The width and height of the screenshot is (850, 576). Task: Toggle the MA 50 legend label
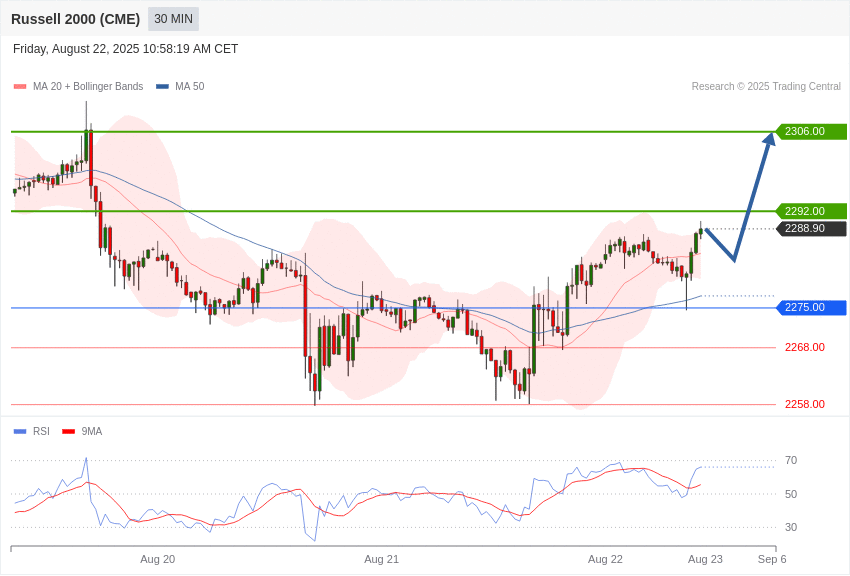point(190,87)
